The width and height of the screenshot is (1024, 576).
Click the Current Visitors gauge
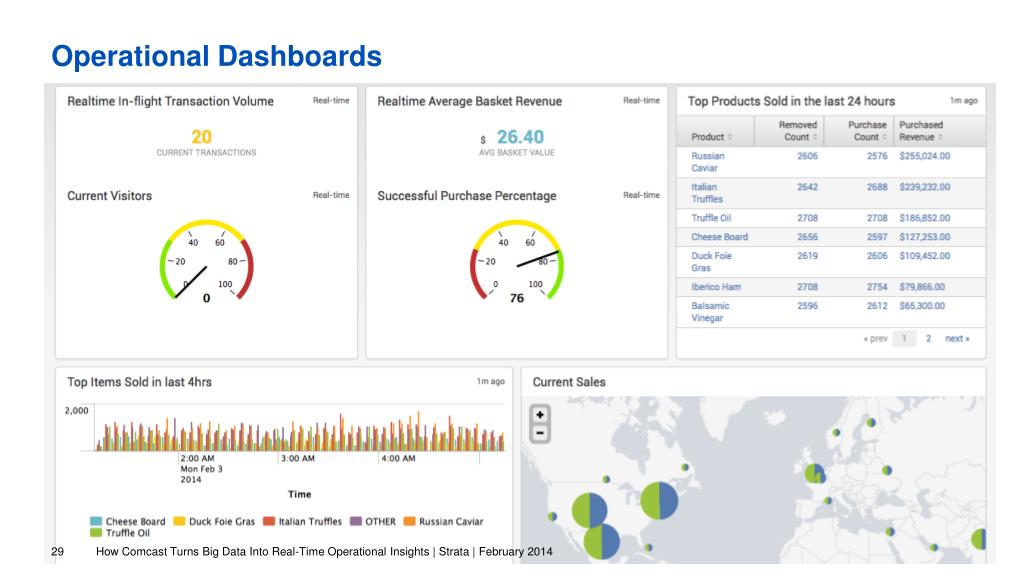click(x=206, y=261)
